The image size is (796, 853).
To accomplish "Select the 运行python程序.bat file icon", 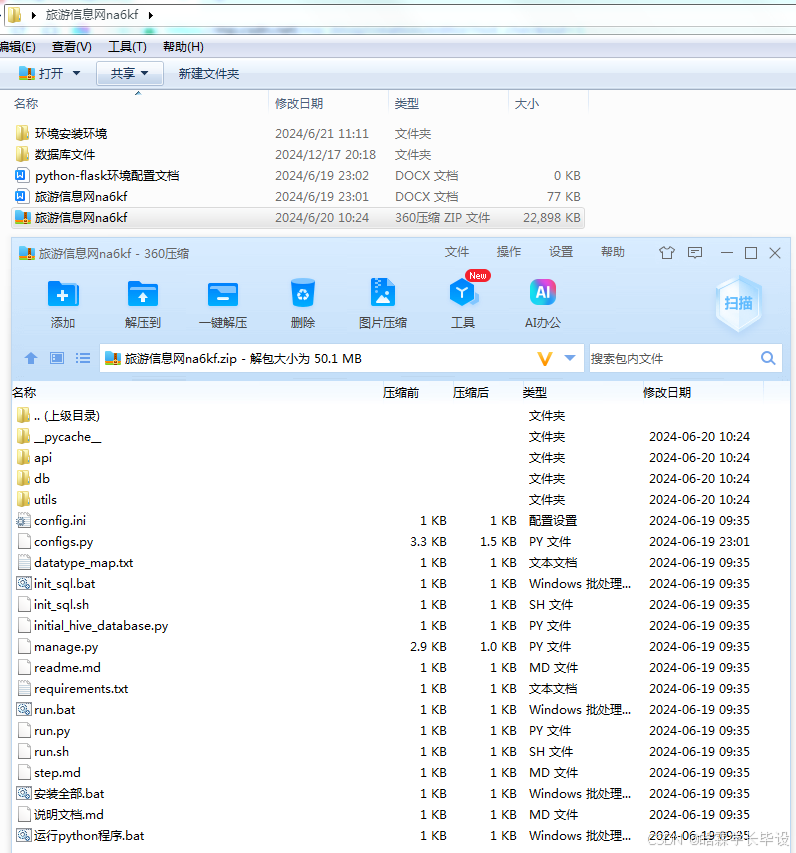I will click(x=23, y=836).
